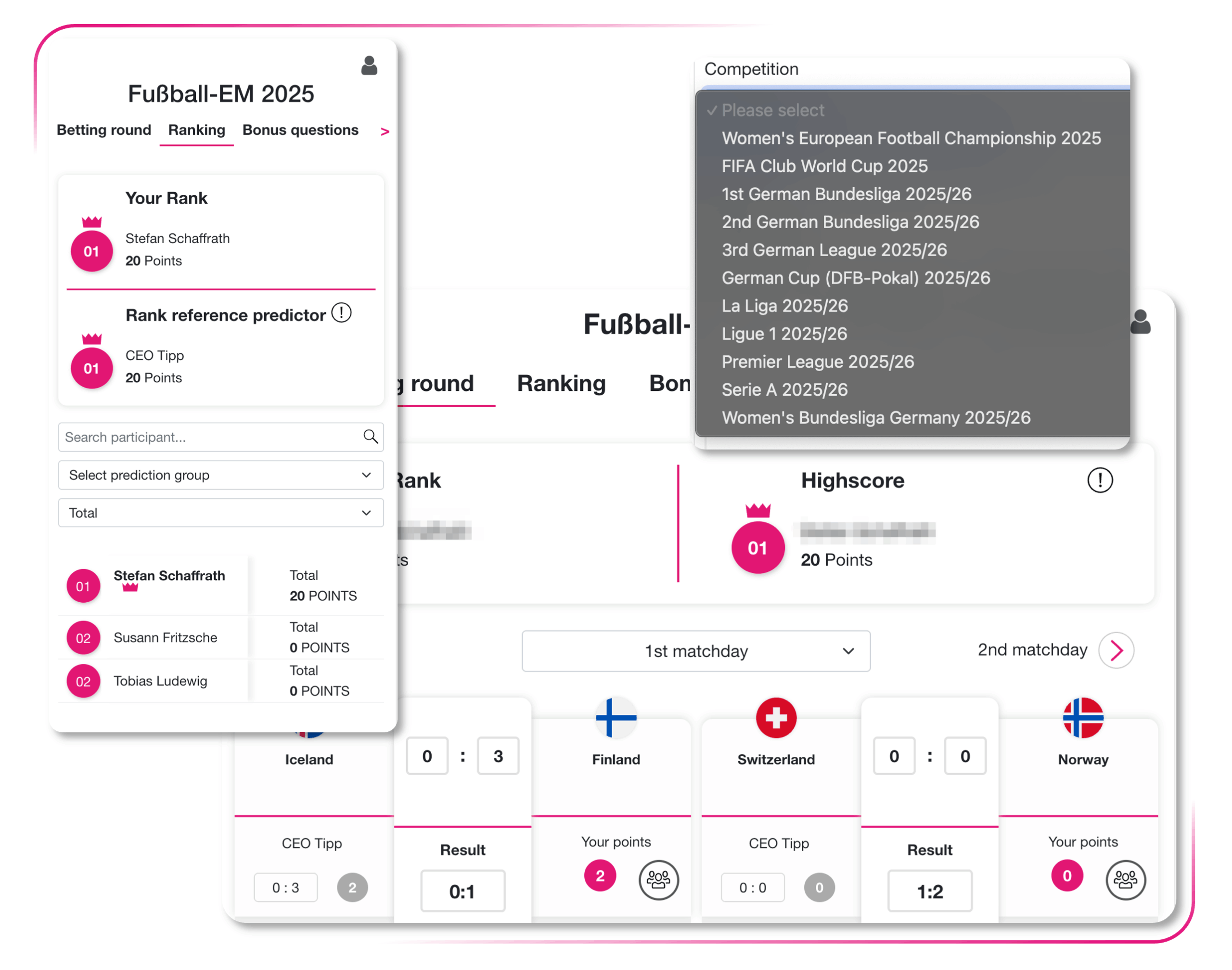
Task: Click Switzerland flag icon
Action: tap(776, 717)
